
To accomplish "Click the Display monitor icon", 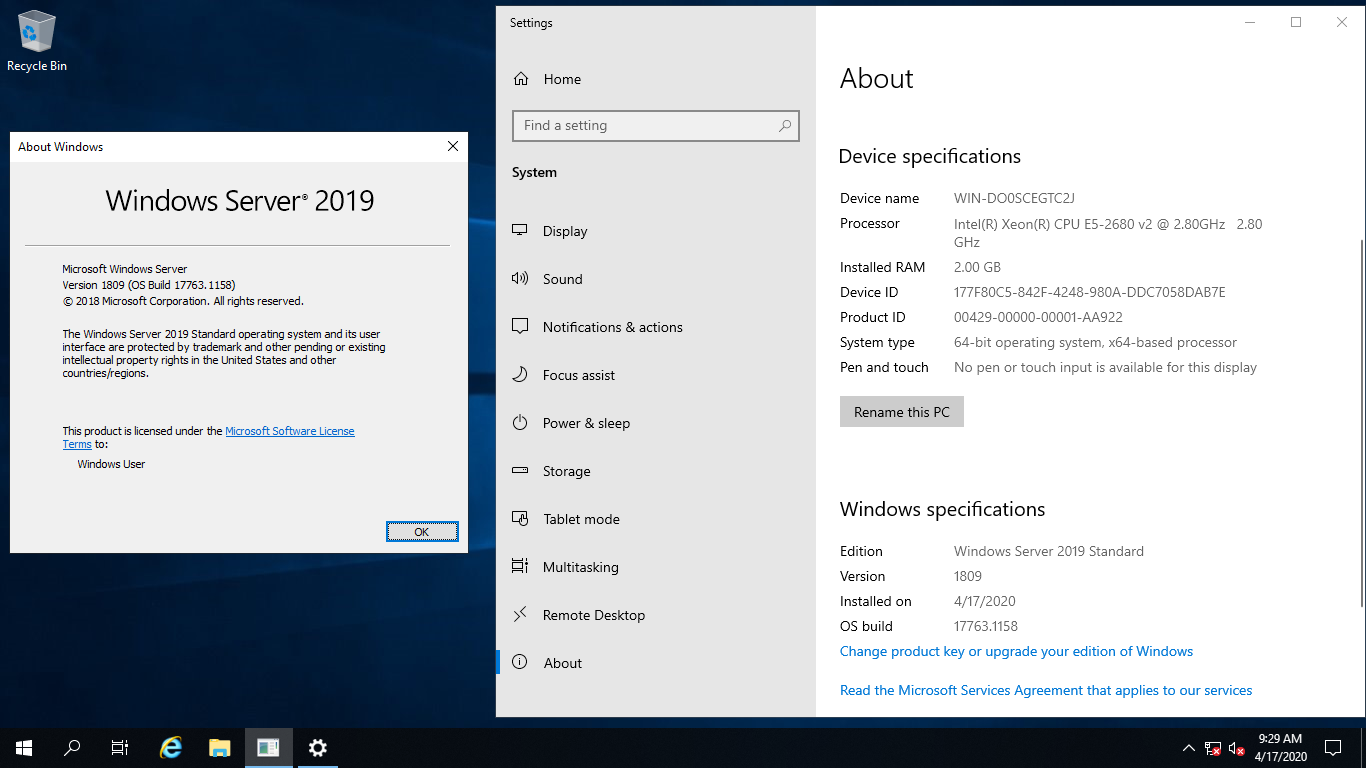I will [x=520, y=231].
